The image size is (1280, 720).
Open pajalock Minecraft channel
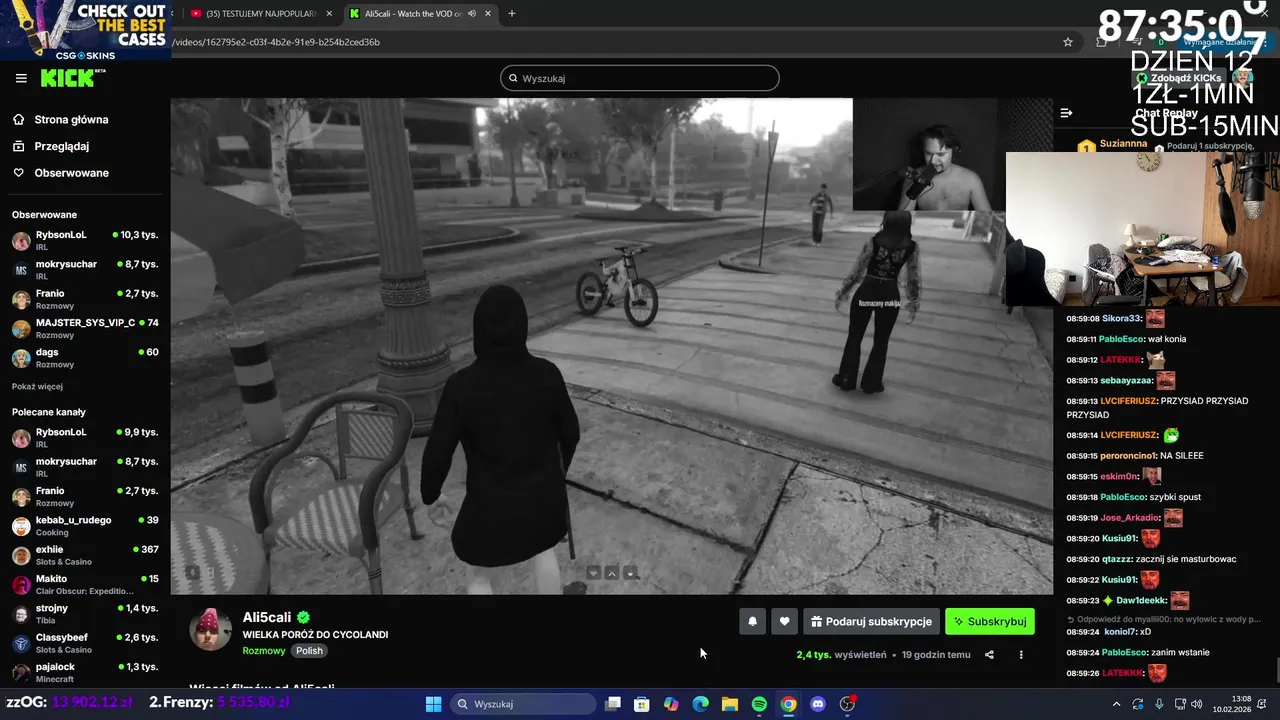(85, 672)
